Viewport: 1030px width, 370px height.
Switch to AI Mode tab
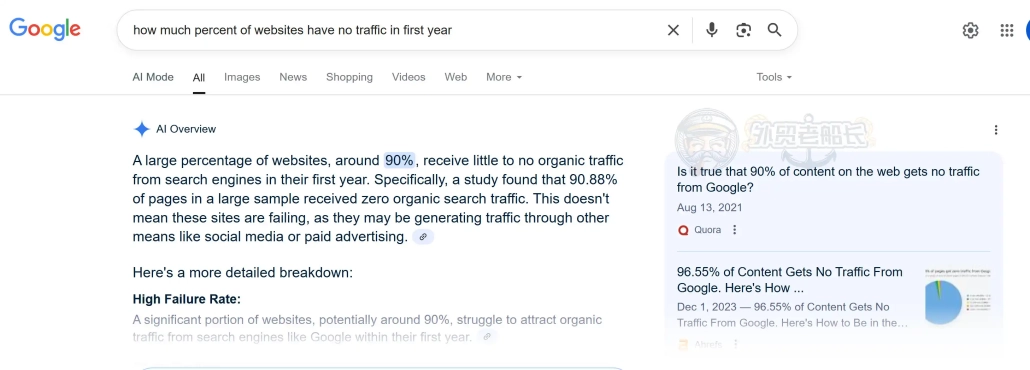pyautogui.click(x=153, y=77)
